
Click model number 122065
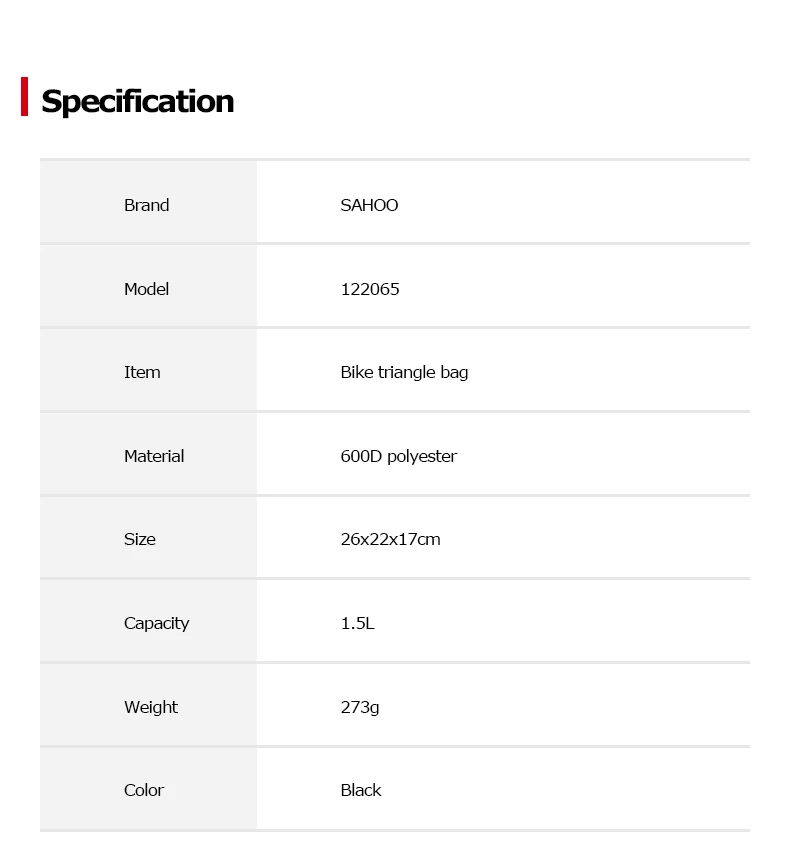[x=370, y=289]
